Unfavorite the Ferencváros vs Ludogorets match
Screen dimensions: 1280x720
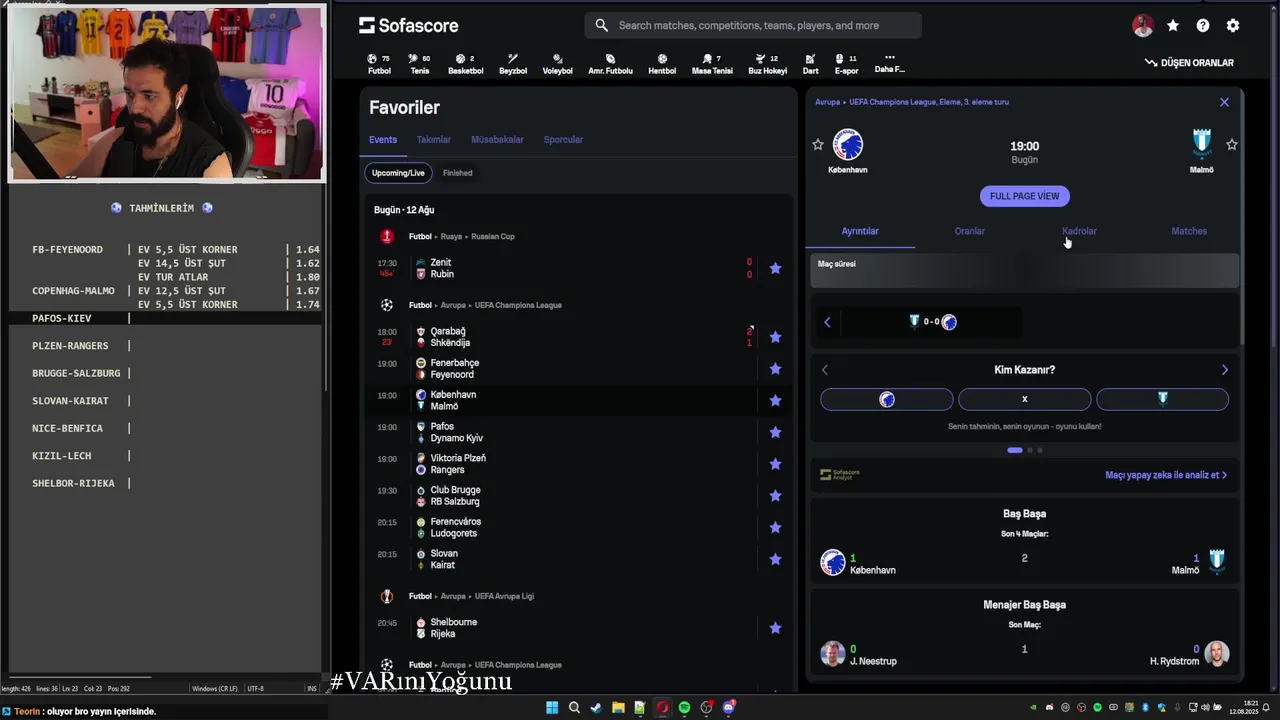775,528
